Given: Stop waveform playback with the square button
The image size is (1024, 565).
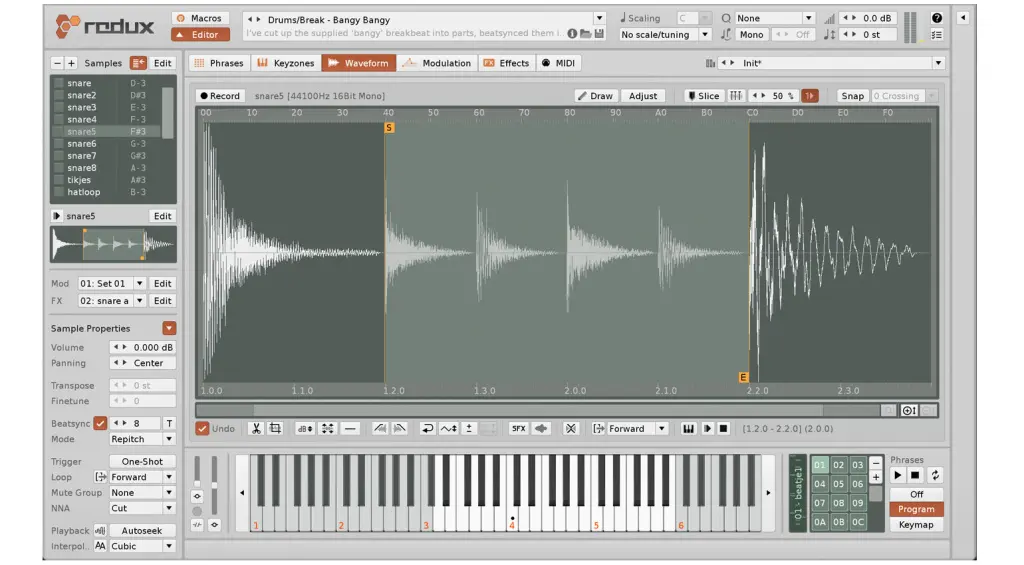Looking at the screenshot, I should click(723, 429).
